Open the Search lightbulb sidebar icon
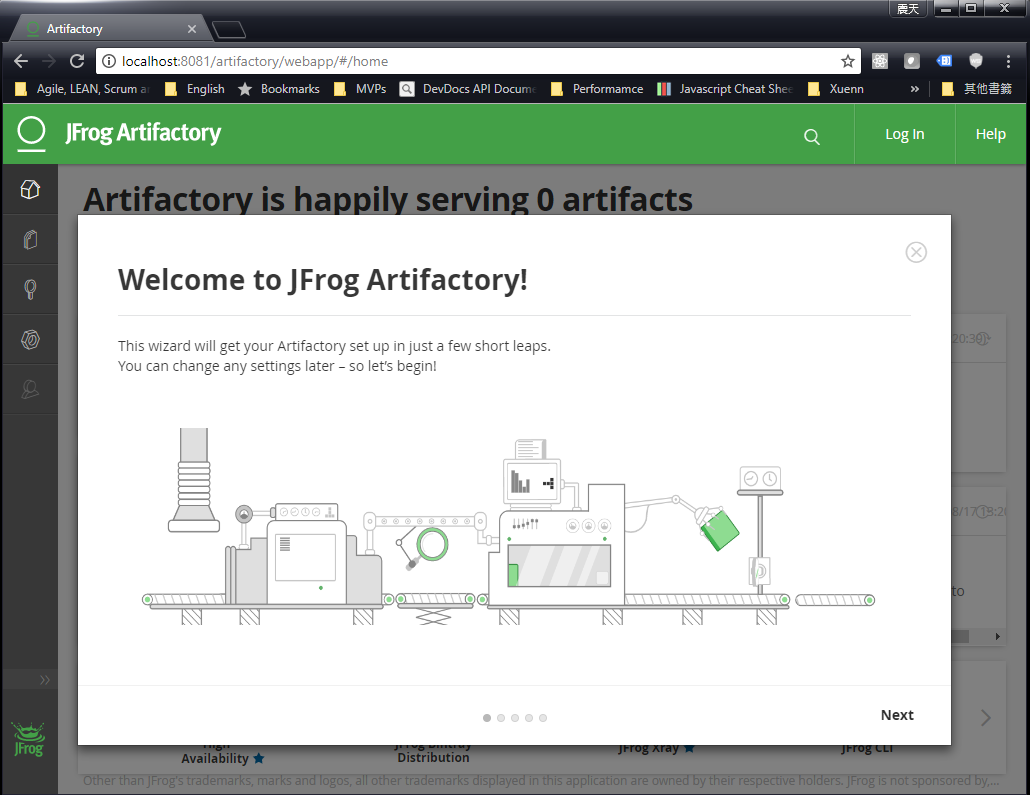The width and height of the screenshot is (1030, 795). coord(30,290)
